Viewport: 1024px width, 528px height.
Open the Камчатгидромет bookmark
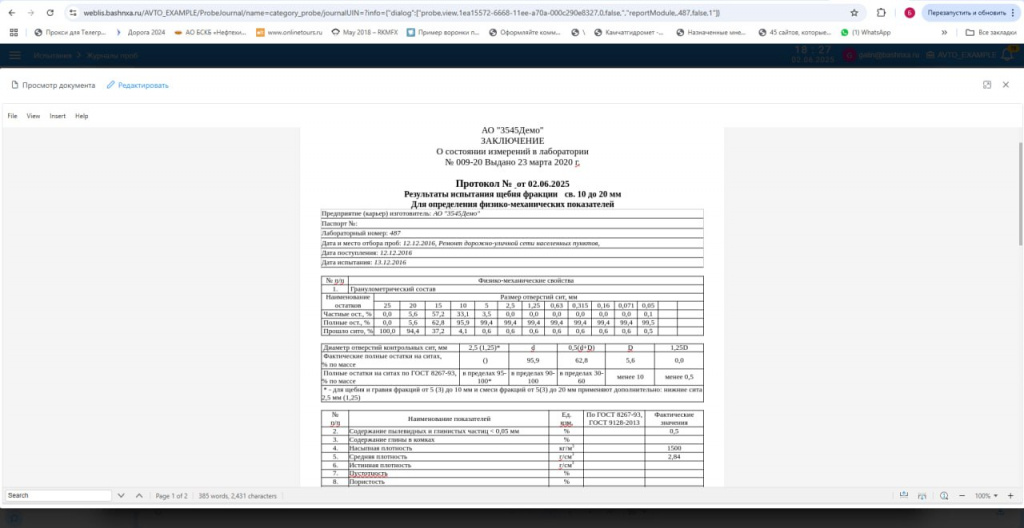[629, 32]
